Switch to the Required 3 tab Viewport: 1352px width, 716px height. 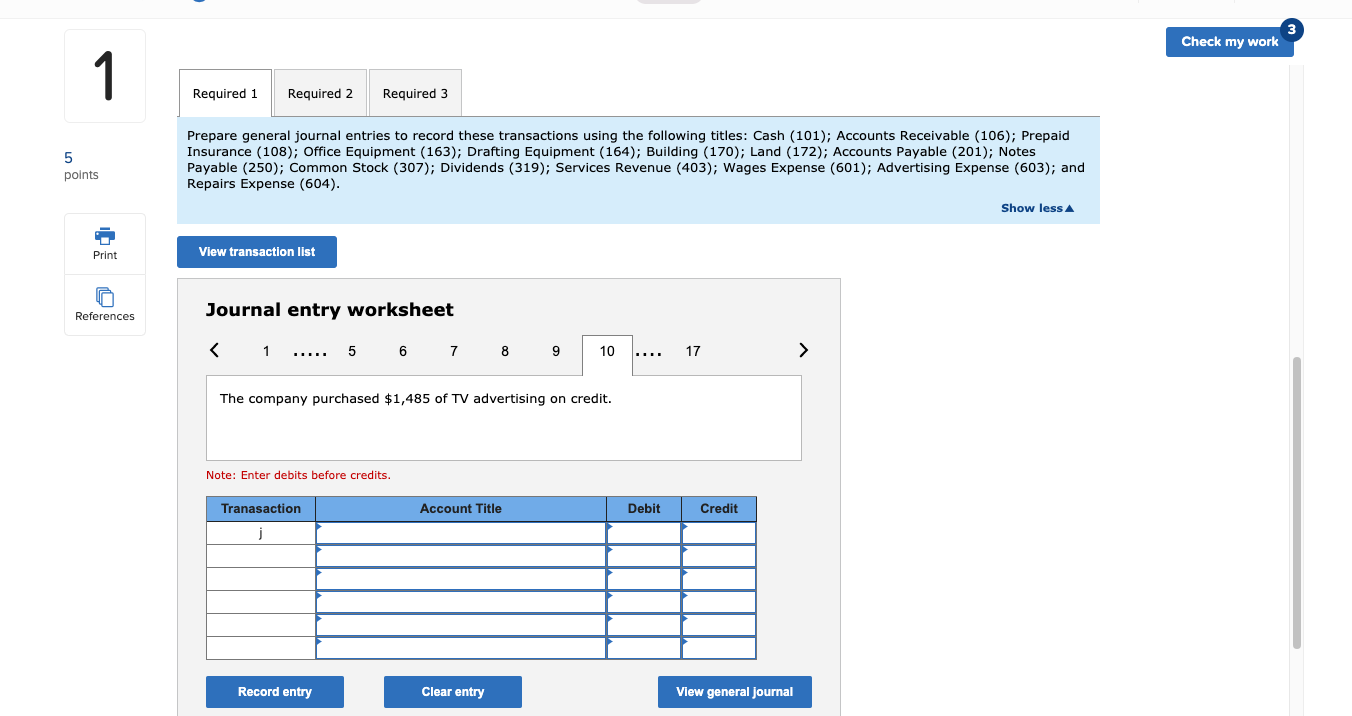click(x=415, y=93)
